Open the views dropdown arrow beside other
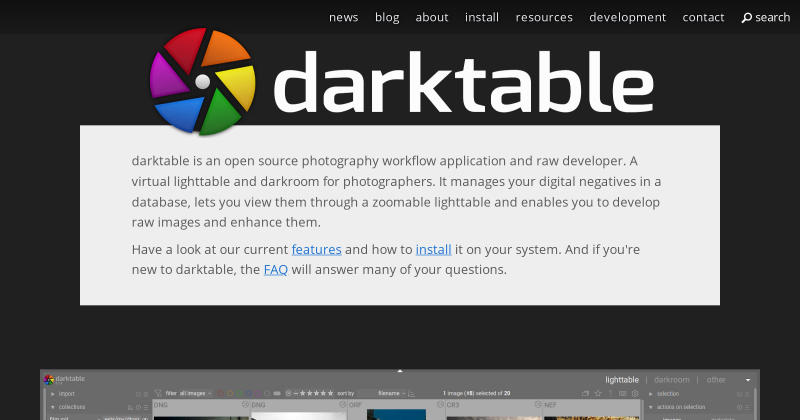This screenshot has width=800, height=420. pos(748,380)
